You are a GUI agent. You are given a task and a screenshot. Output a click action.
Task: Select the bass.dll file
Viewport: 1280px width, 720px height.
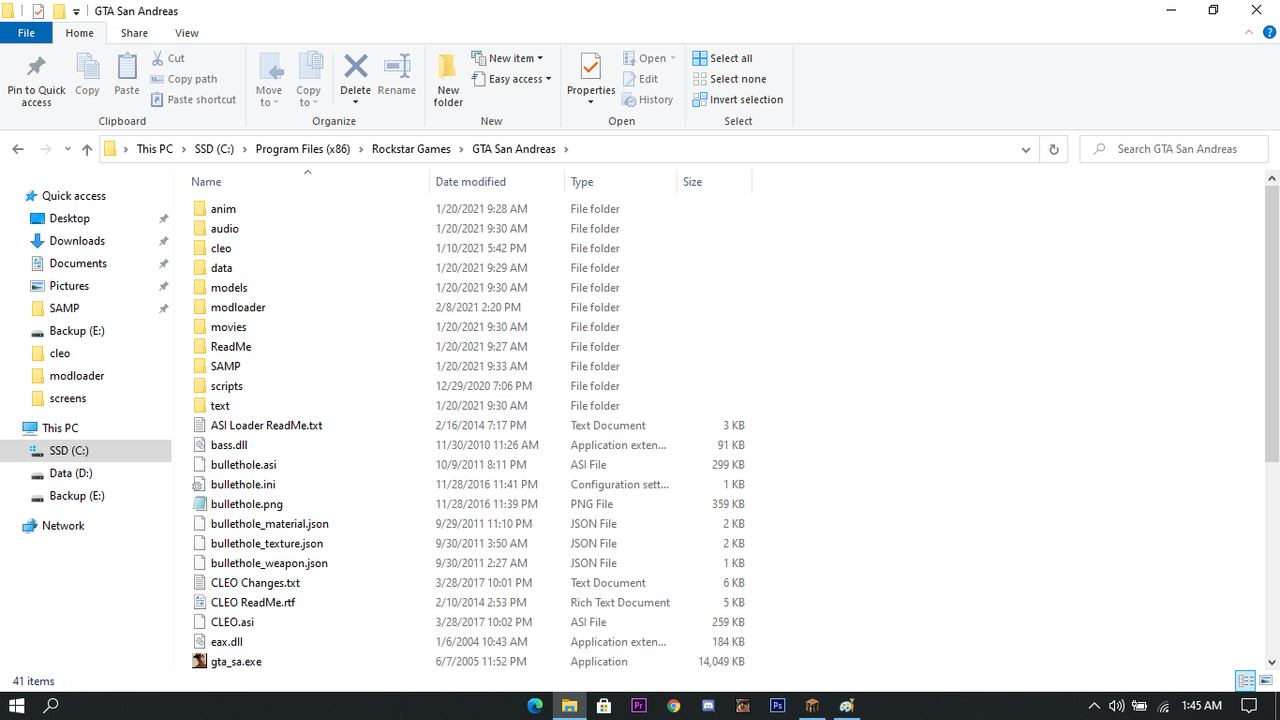tap(229, 446)
